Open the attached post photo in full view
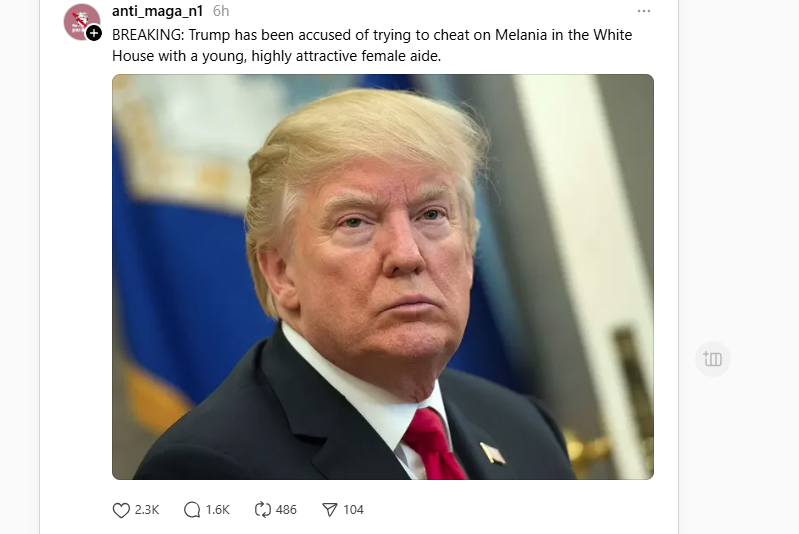Viewport: 799px width, 534px height. (383, 277)
